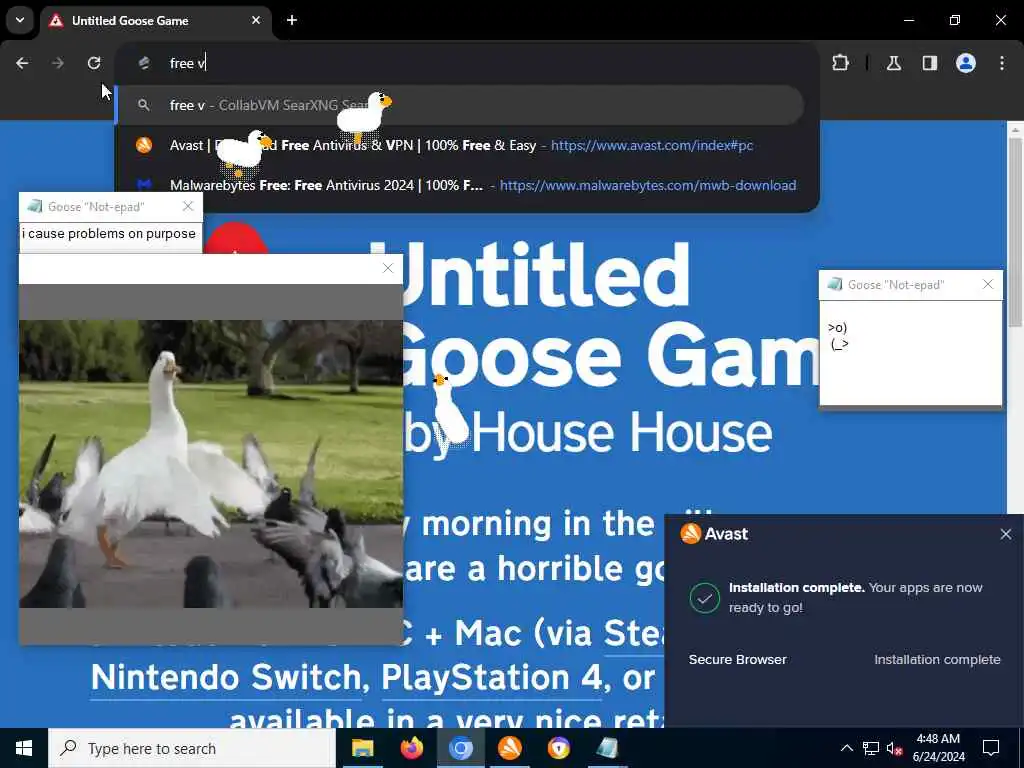This screenshot has width=1024, height=768.
Task: Click the ASCII goose text area
Action: (x=910, y=353)
